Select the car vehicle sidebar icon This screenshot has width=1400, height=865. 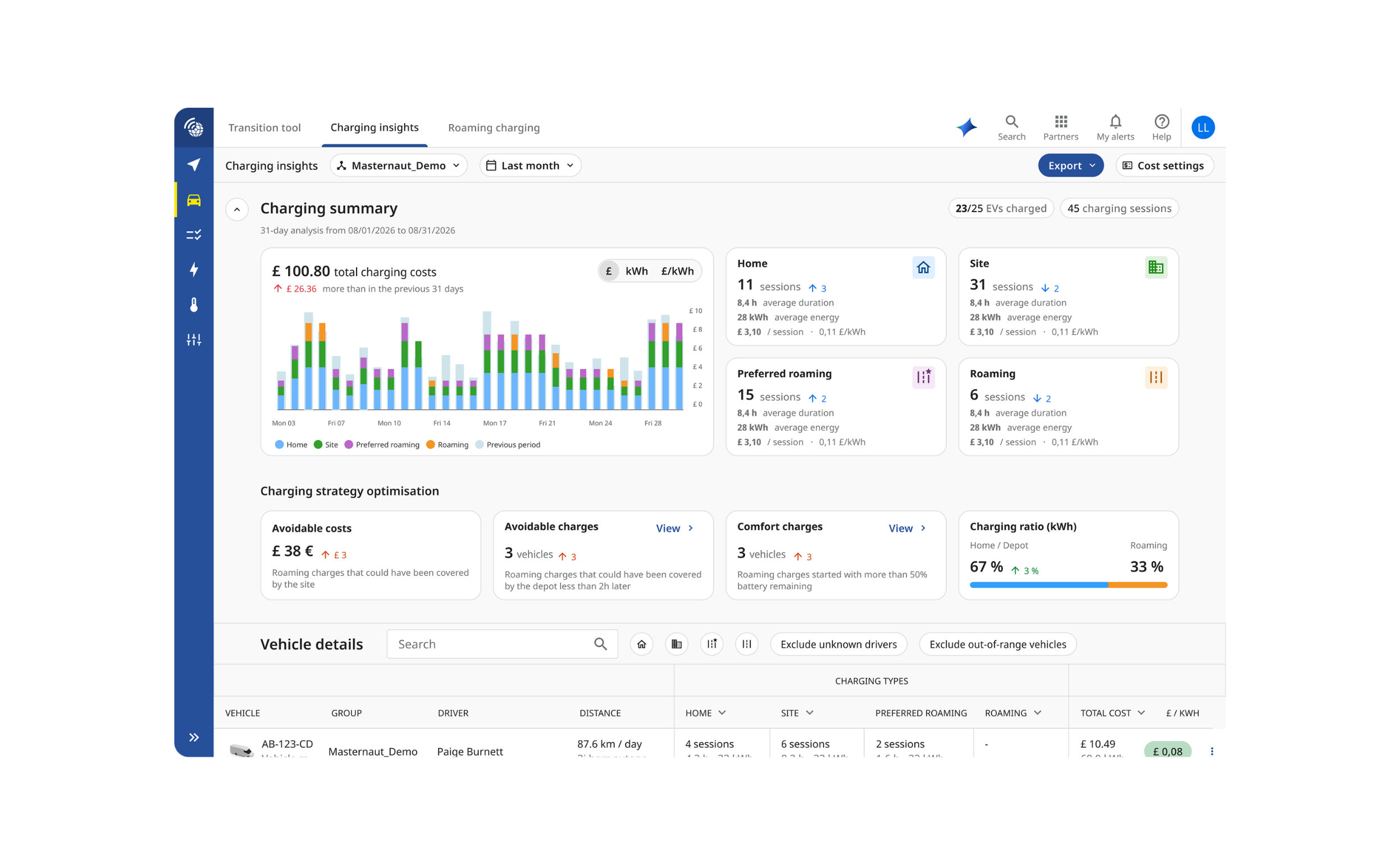point(193,200)
